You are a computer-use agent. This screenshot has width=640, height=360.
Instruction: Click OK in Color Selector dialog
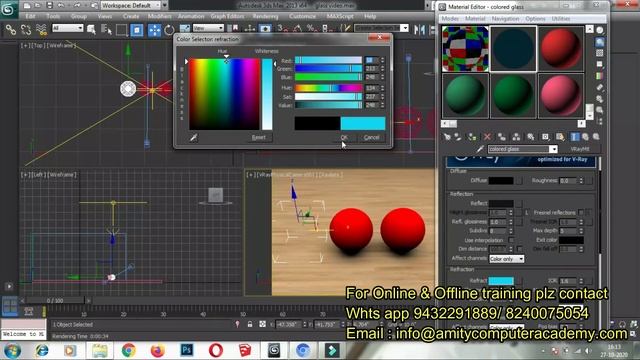(x=344, y=137)
